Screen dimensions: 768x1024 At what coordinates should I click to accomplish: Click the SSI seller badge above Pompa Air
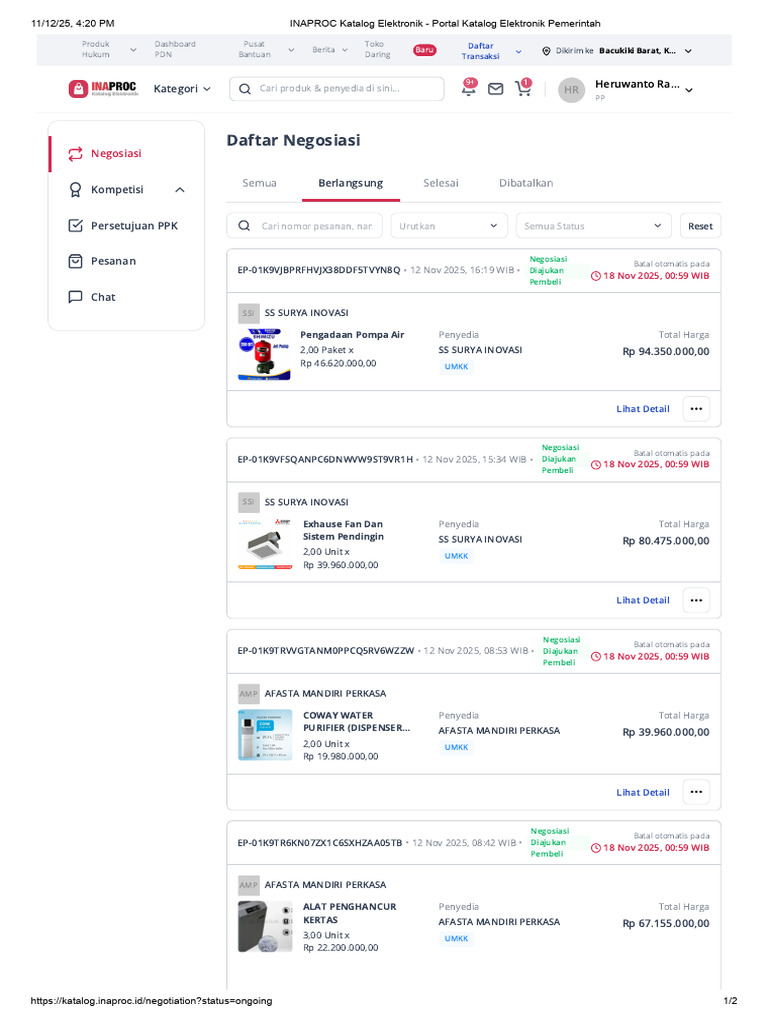pos(249,313)
